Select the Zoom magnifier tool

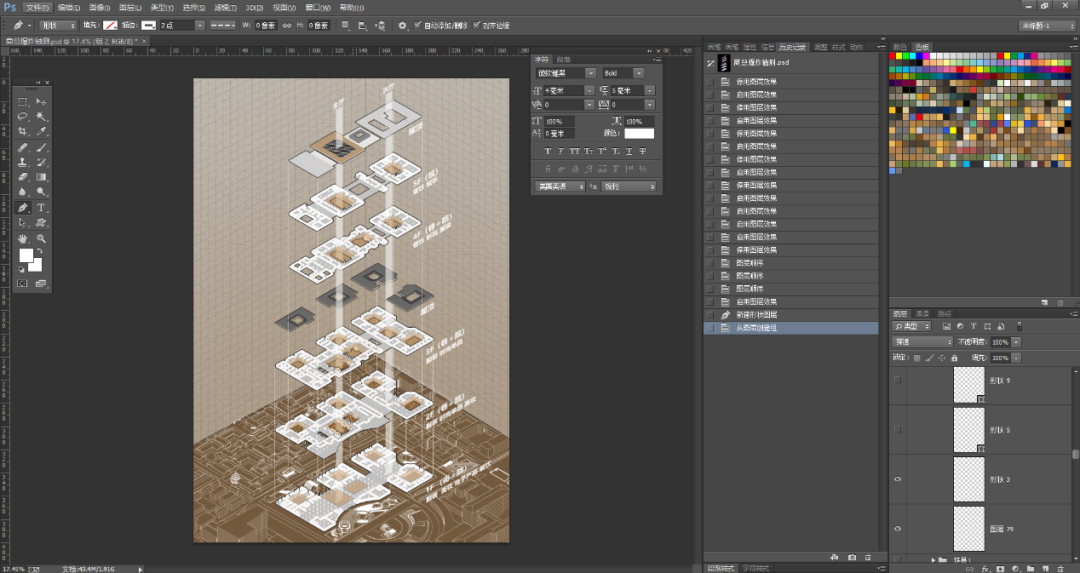coord(41,238)
